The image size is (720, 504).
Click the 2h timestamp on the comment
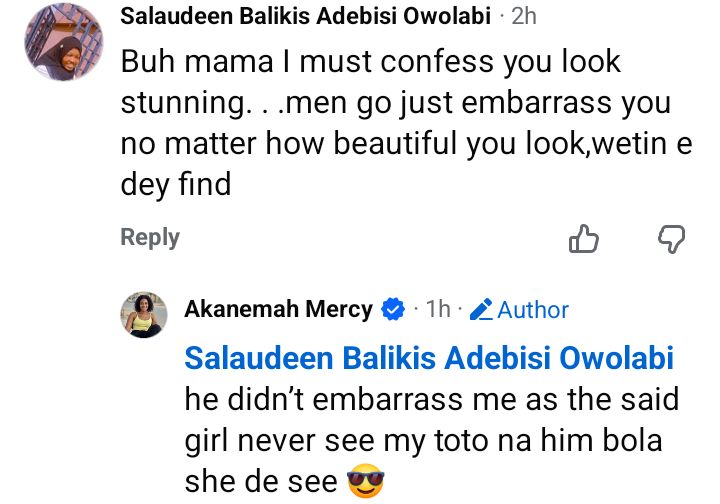[523, 16]
